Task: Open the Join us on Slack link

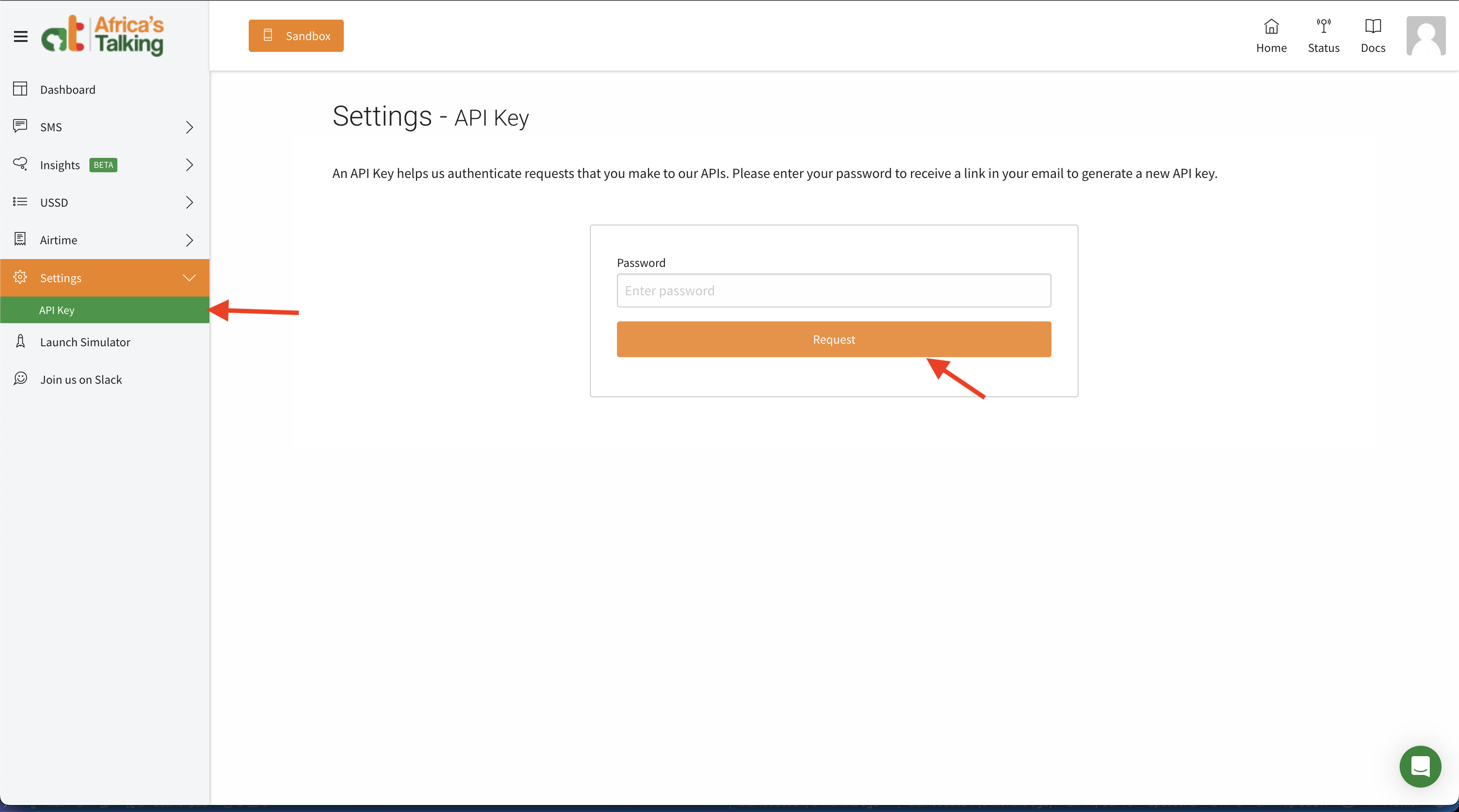Action: click(105, 379)
